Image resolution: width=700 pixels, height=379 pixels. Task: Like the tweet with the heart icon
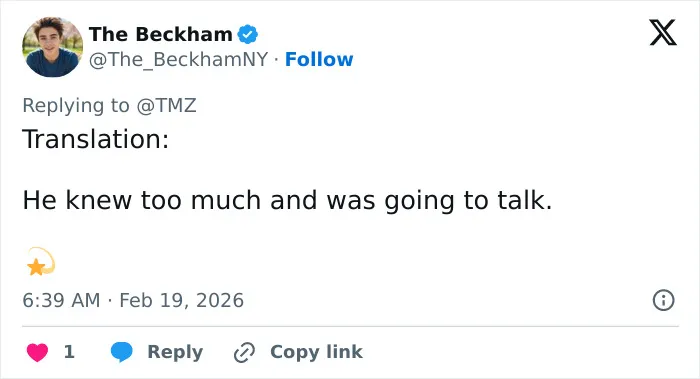tap(38, 352)
